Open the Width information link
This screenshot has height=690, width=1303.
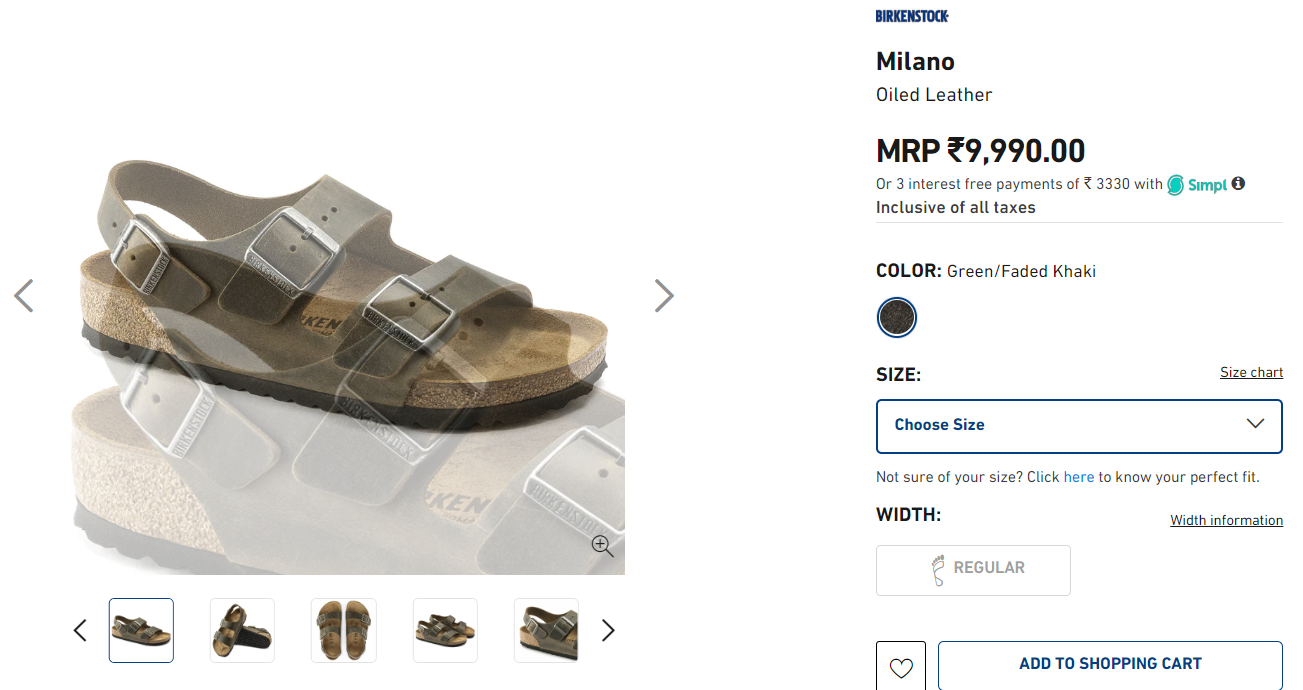(1226, 520)
